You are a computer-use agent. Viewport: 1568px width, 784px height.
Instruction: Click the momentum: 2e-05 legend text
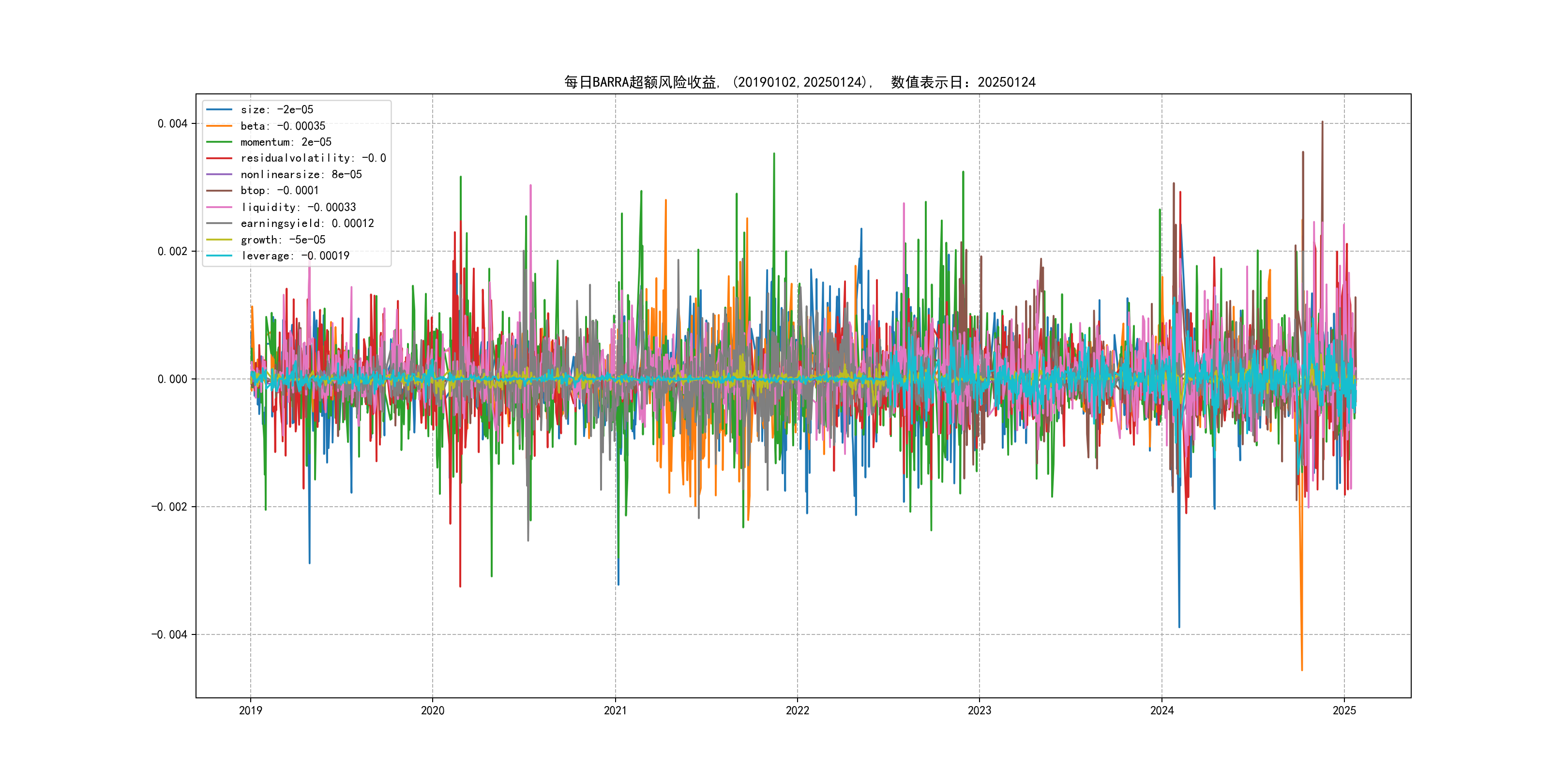286,142
